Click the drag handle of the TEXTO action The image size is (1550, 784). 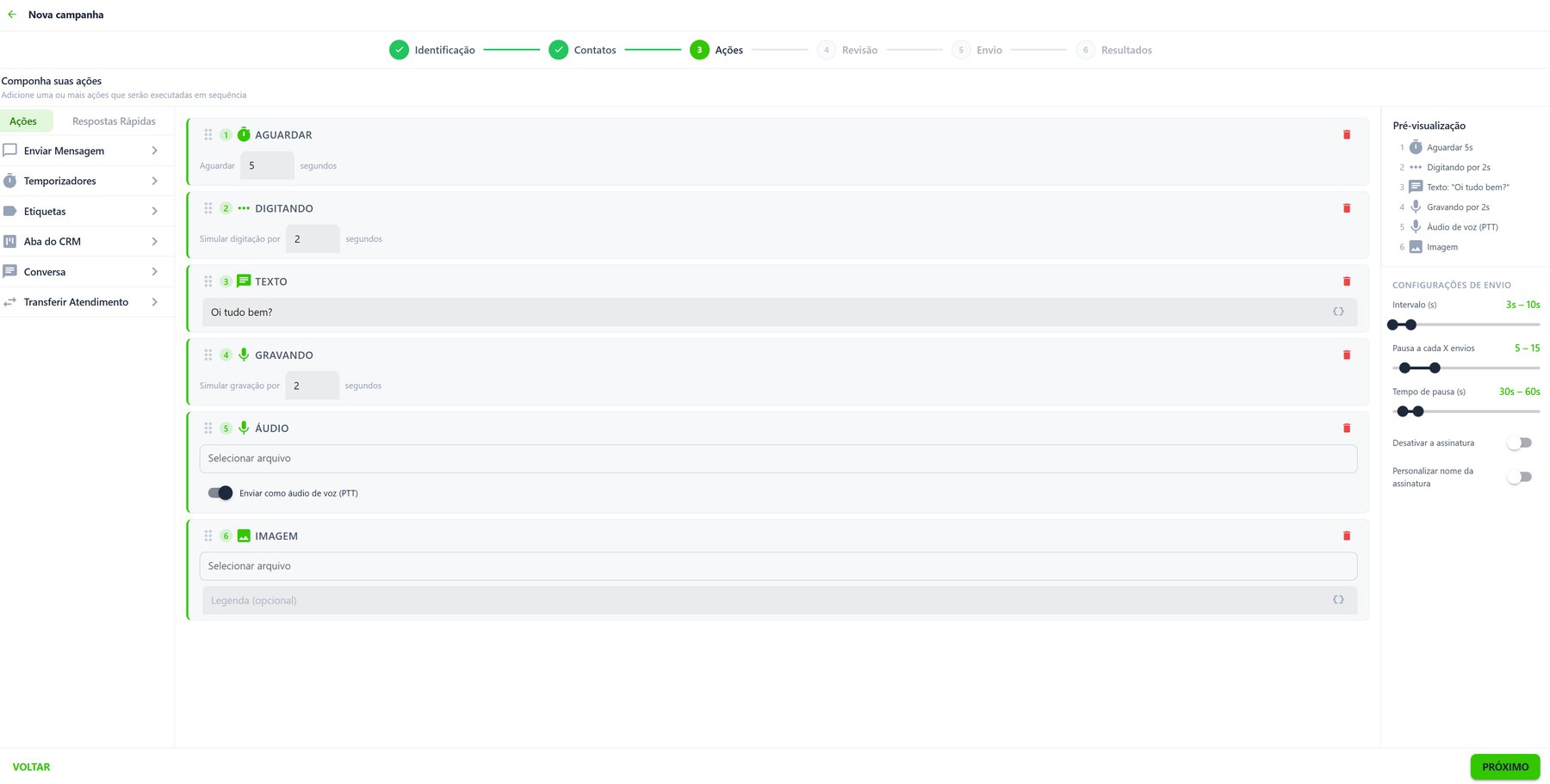click(x=208, y=281)
